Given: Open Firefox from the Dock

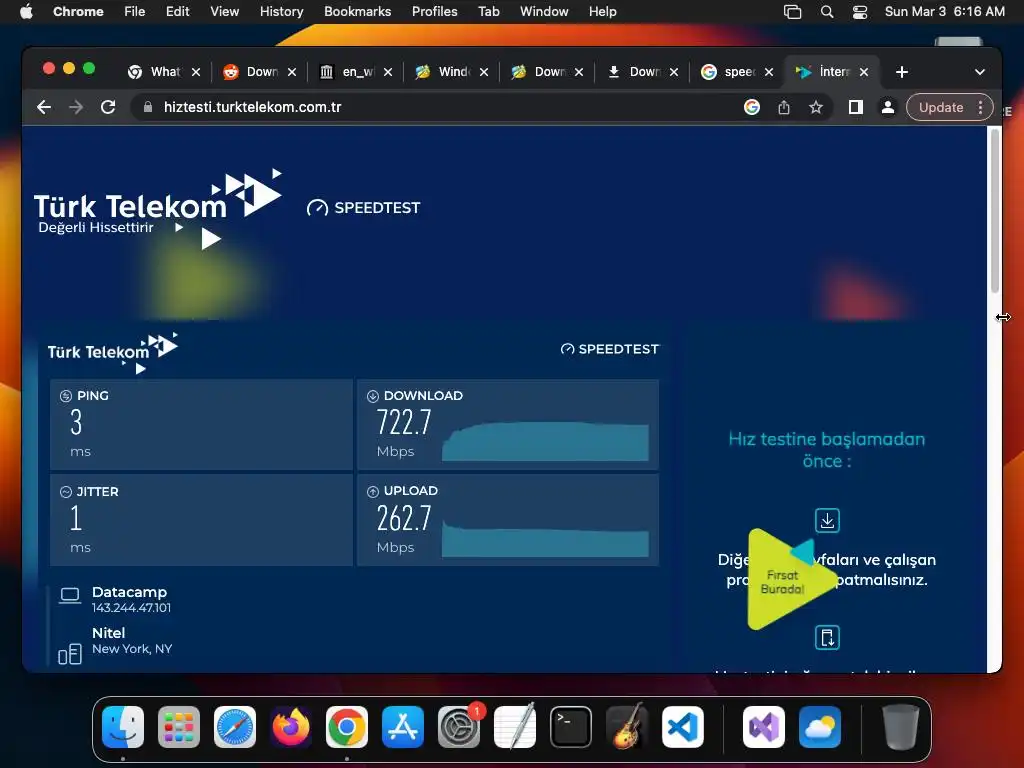Looking at the screenshot, I should pyautogui.click(x=291, y=727).
